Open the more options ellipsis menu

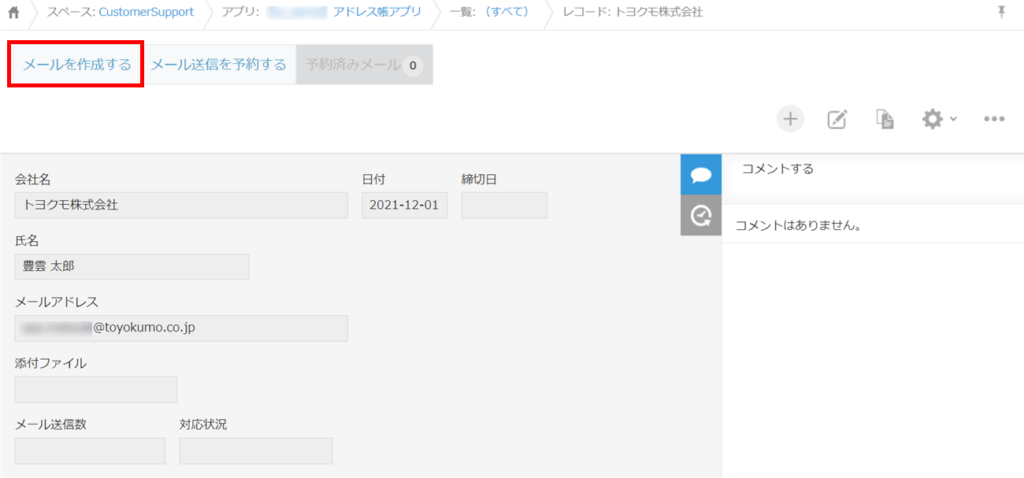(x=993, y=120)
